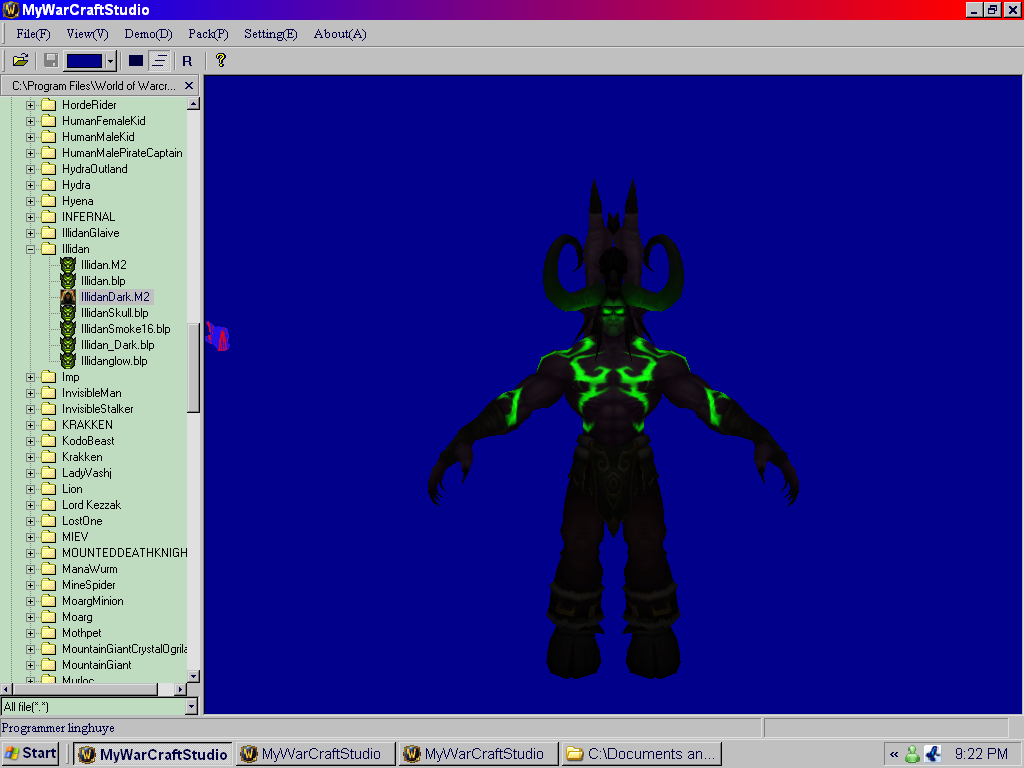This screenshot has width=1024, height=768.
Task: Select the InvisibleMan folder icon
Action: click(x=48, y=392)
